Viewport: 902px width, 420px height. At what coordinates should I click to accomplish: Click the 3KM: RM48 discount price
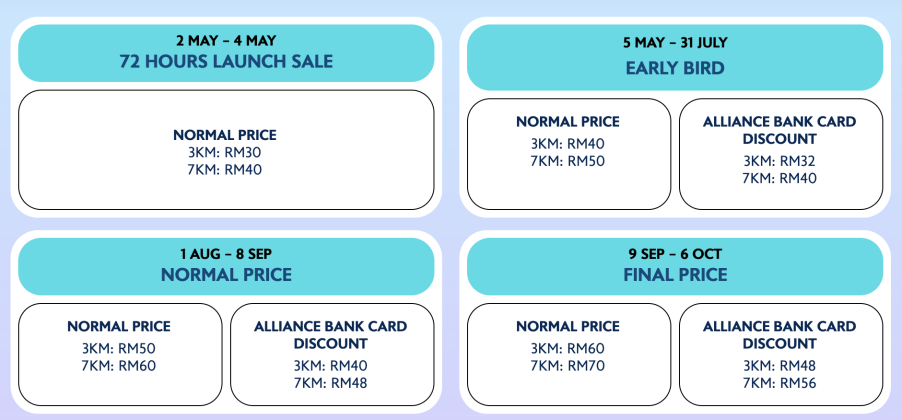(779, 366)
